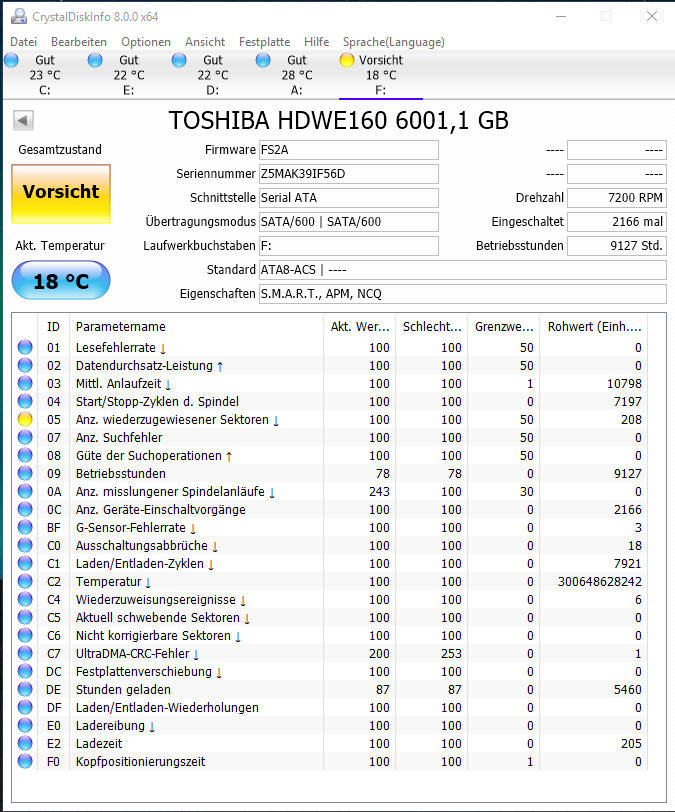Click the yellow Vorsicht health status button
This screenshot has height=812, width=675.
61,194
